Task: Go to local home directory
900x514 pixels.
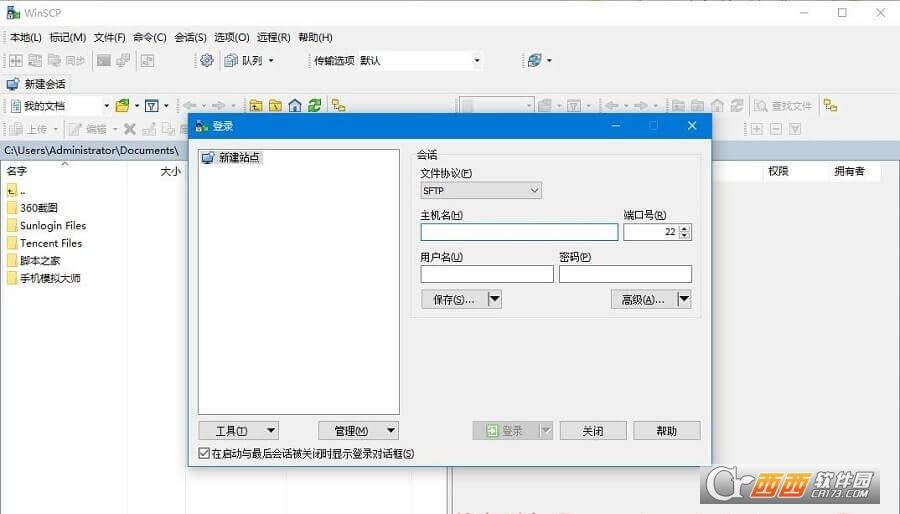Action: point(295,106)
